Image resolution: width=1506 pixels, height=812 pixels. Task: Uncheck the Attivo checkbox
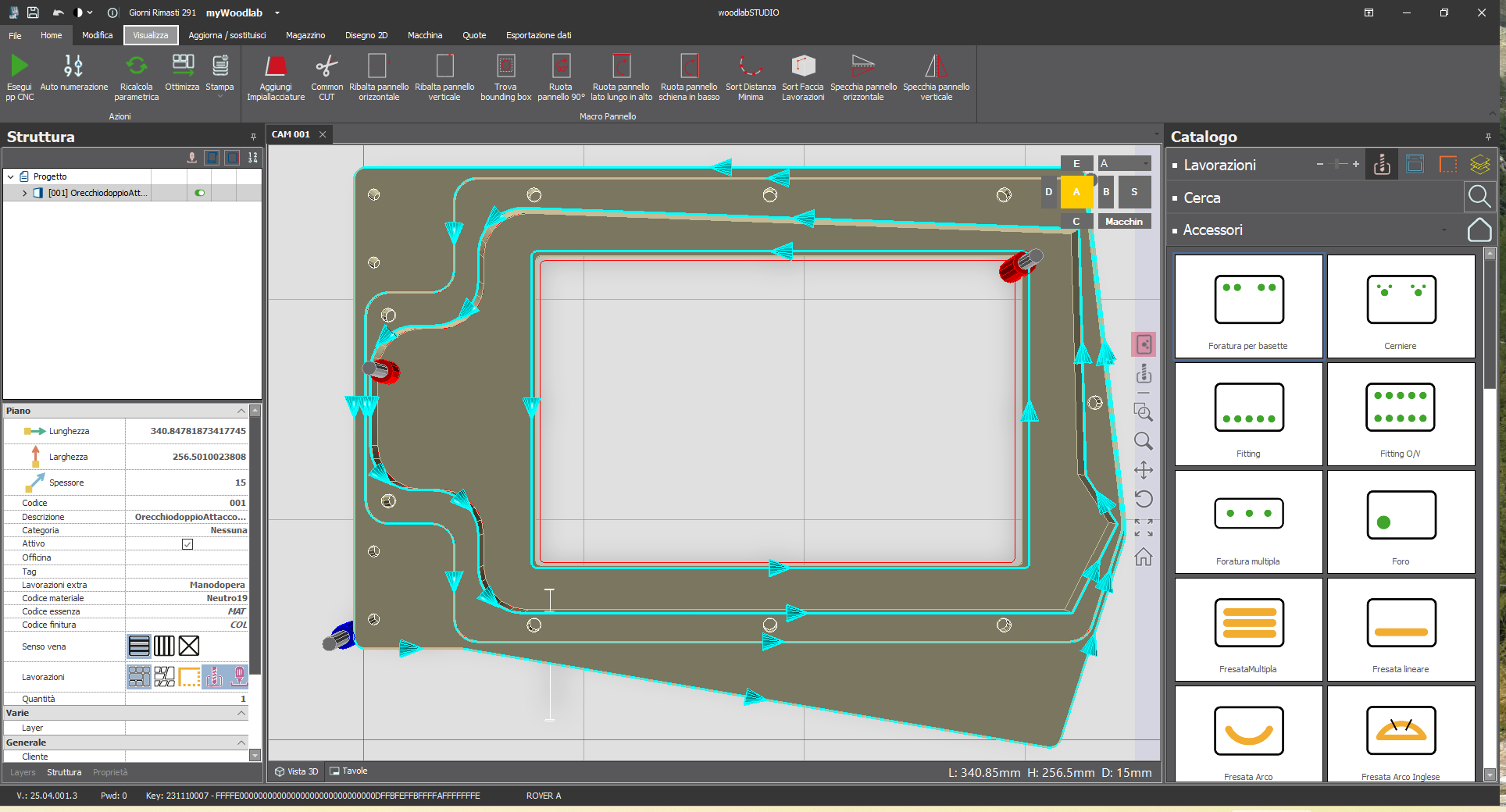[x=187, y=543]
